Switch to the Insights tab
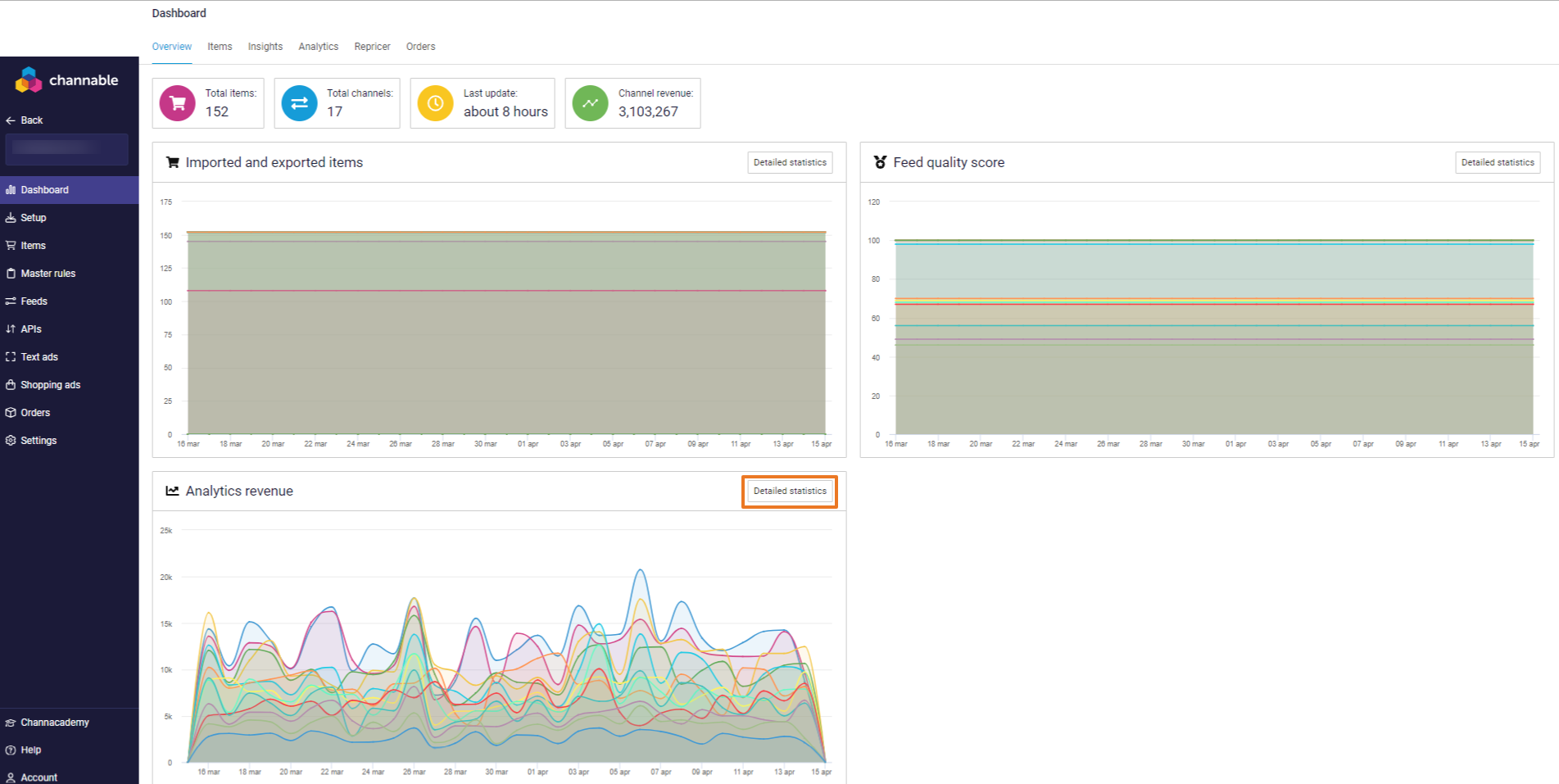Viewport: 1559px width, 784px height. 265,47
